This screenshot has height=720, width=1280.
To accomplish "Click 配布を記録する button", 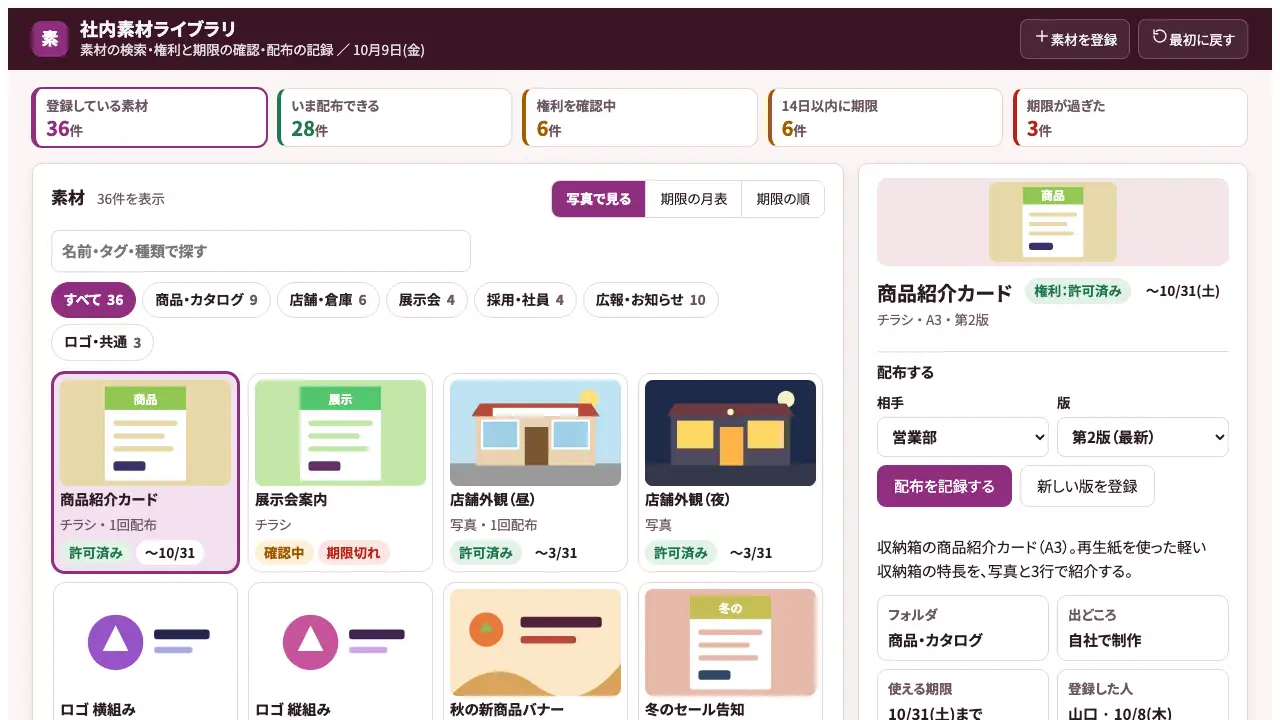I will click(944, 486).
